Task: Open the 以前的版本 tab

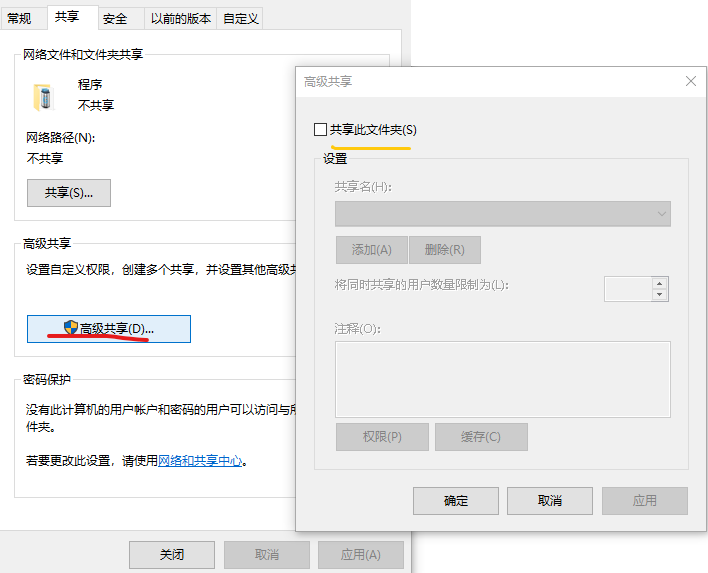Action: (x=181, y=19)
